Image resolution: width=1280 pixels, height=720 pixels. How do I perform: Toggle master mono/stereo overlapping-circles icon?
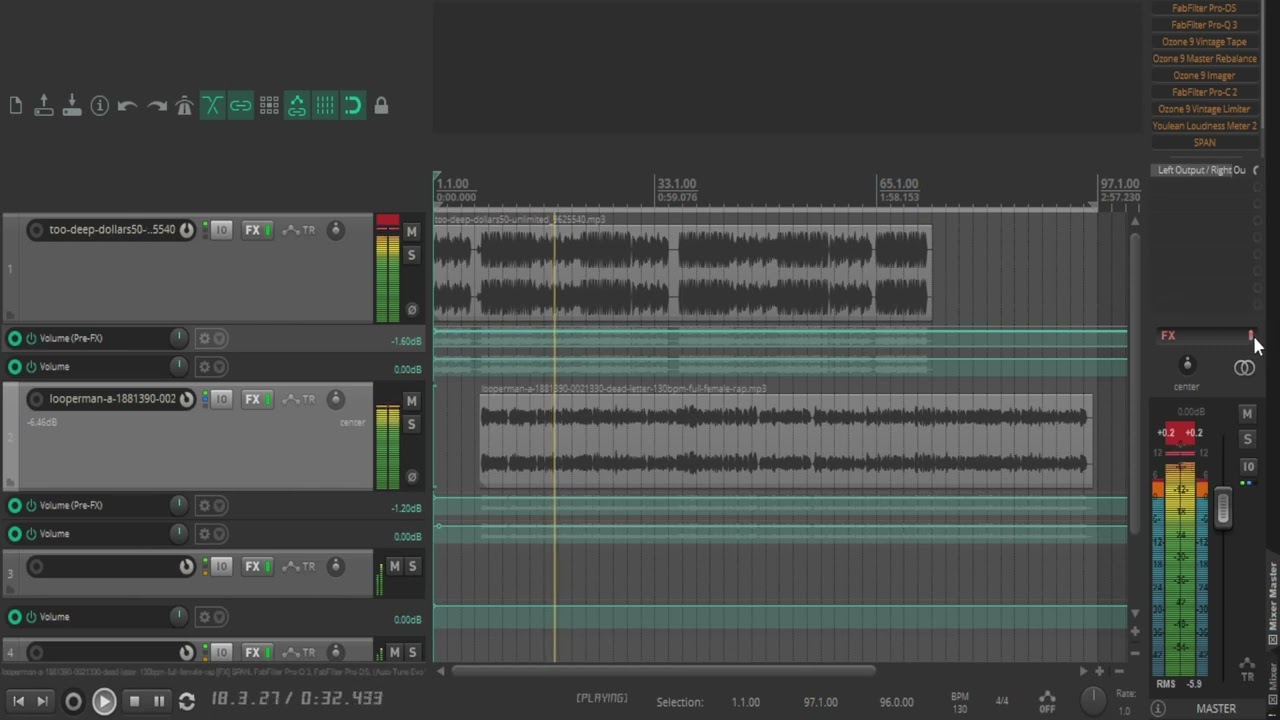tap(1244, 368)
